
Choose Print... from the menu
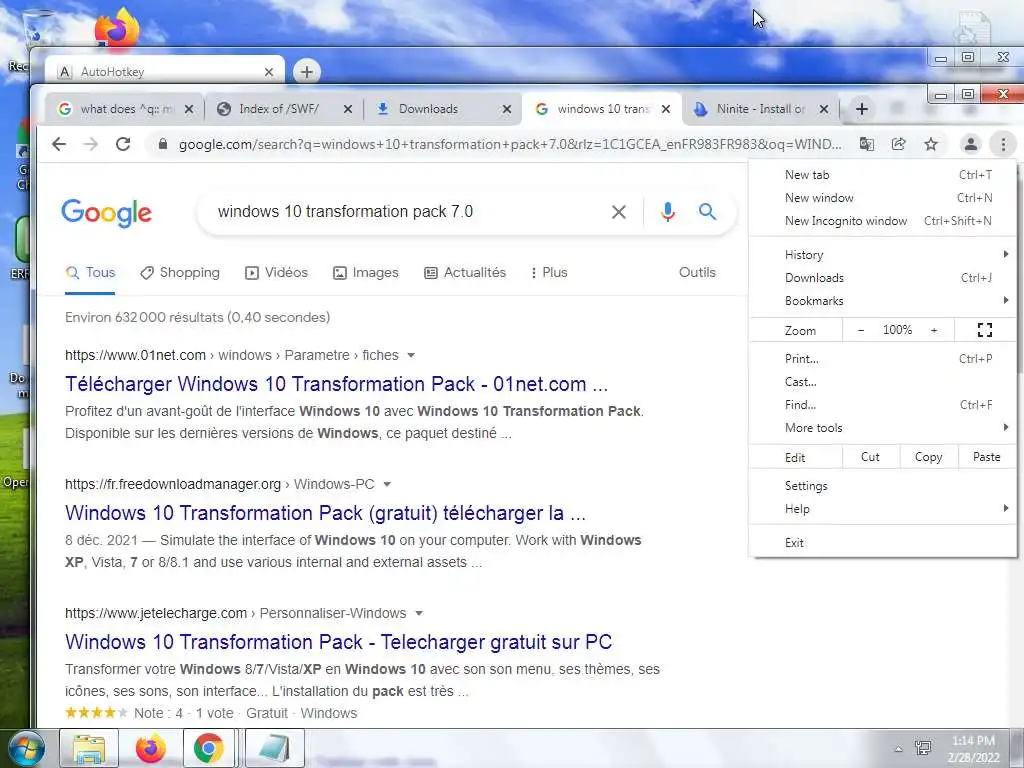coord(882,359)
